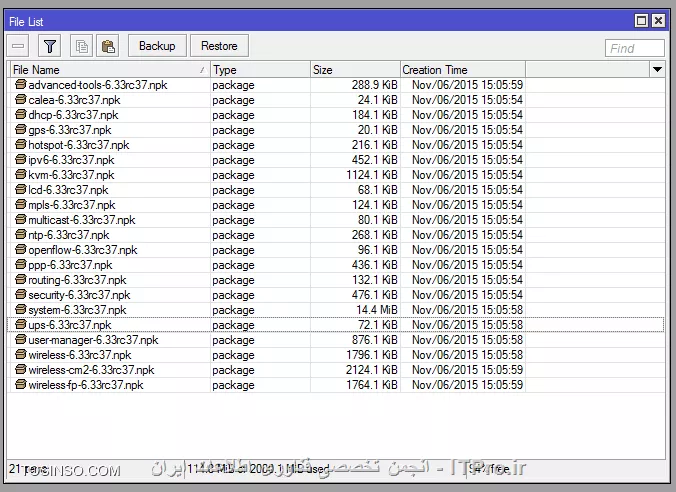Click package icon of ipv6-6.33rc37.npk
The width and height of the screenshot is (676, 492).
(20, 159)
